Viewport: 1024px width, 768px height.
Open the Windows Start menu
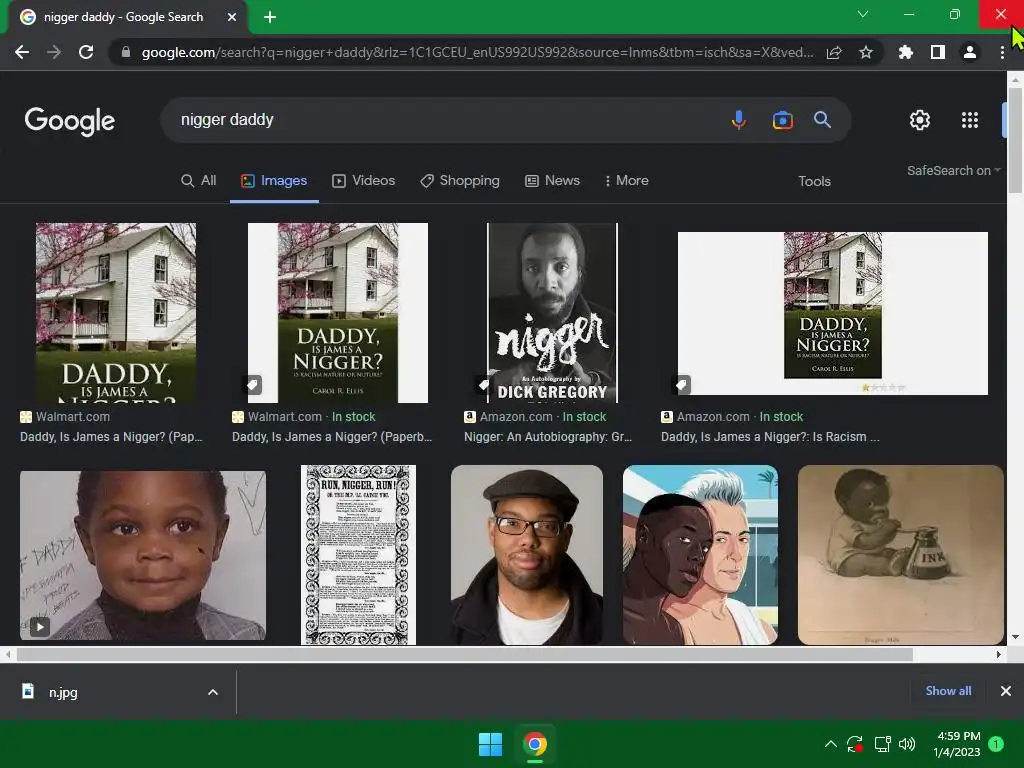tap(490, 744)
